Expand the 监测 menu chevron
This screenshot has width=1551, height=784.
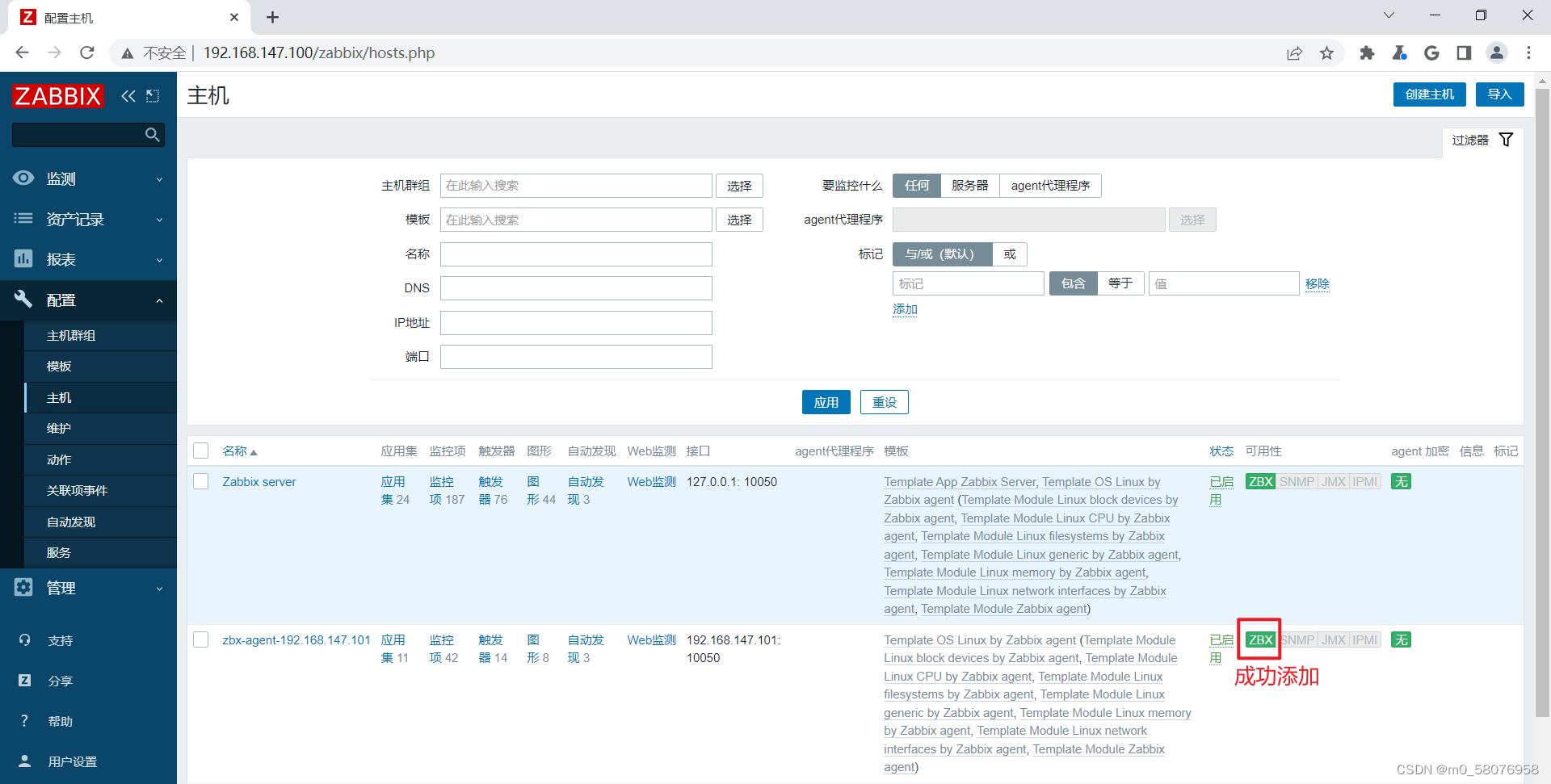click(159, 179)
